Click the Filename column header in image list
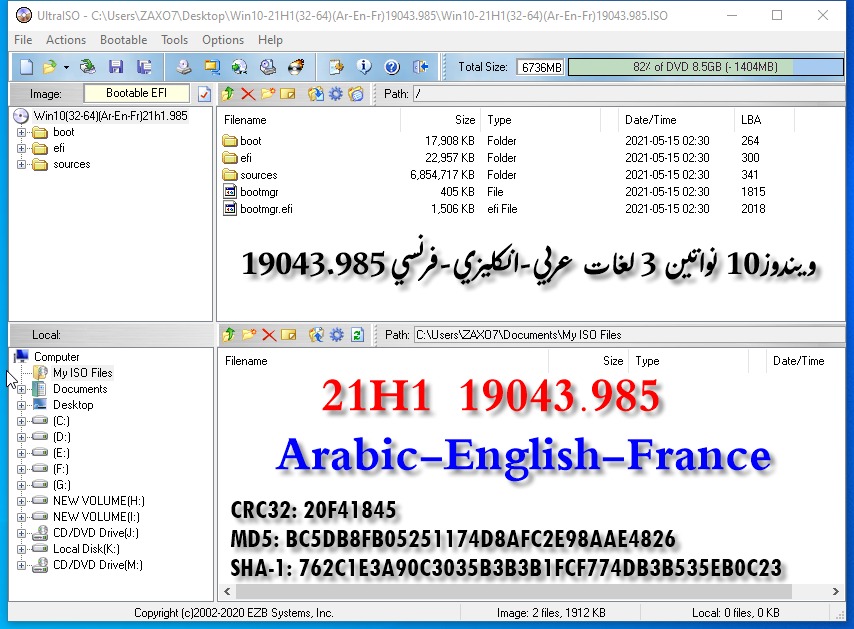The height and width of the screenshot is (629, 854). point(309,120)
